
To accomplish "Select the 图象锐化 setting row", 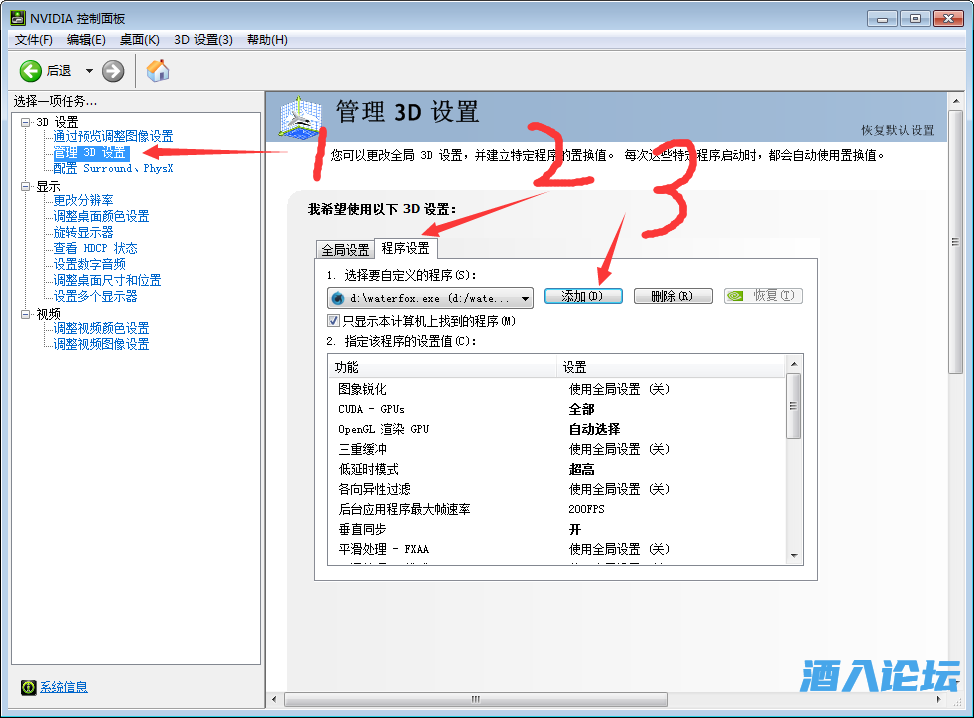I will 557,389.
